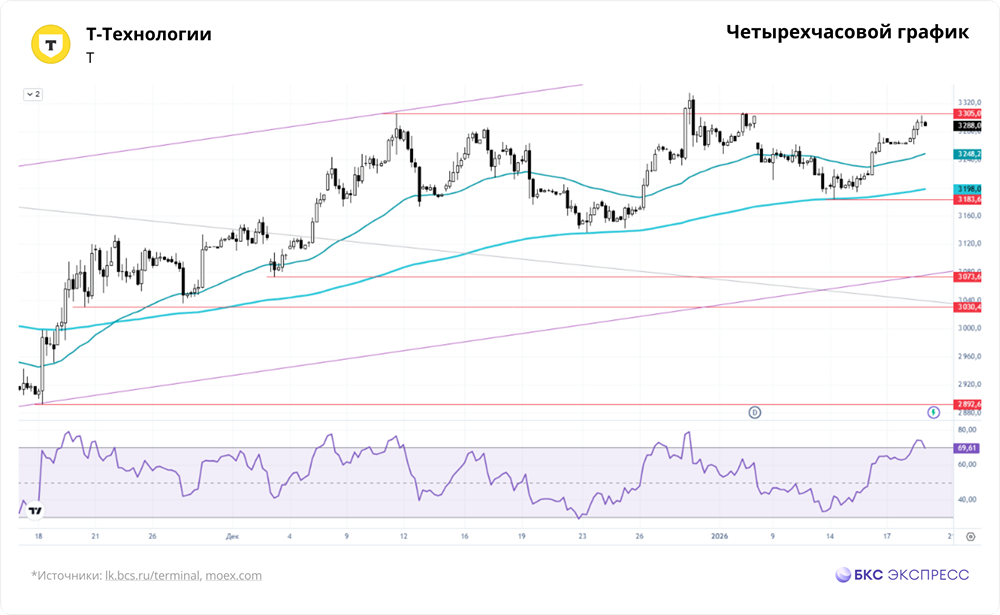This screenshot has width=1000, height=615.
Task: Click the 2960,0 price axis tick
Action: pyautogui.click(x=969, y=356)
